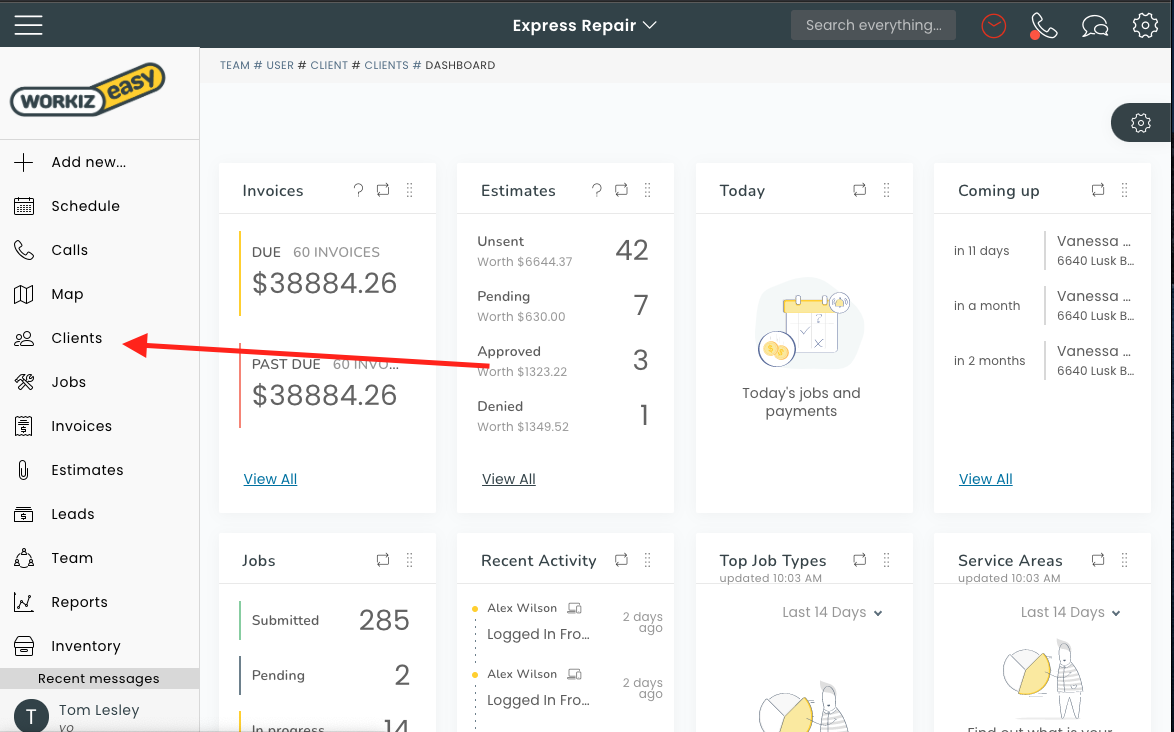This screenshot has width=1174, height=732.
Task: Refresh the Invoices widget
Action: tap(383, 190)
